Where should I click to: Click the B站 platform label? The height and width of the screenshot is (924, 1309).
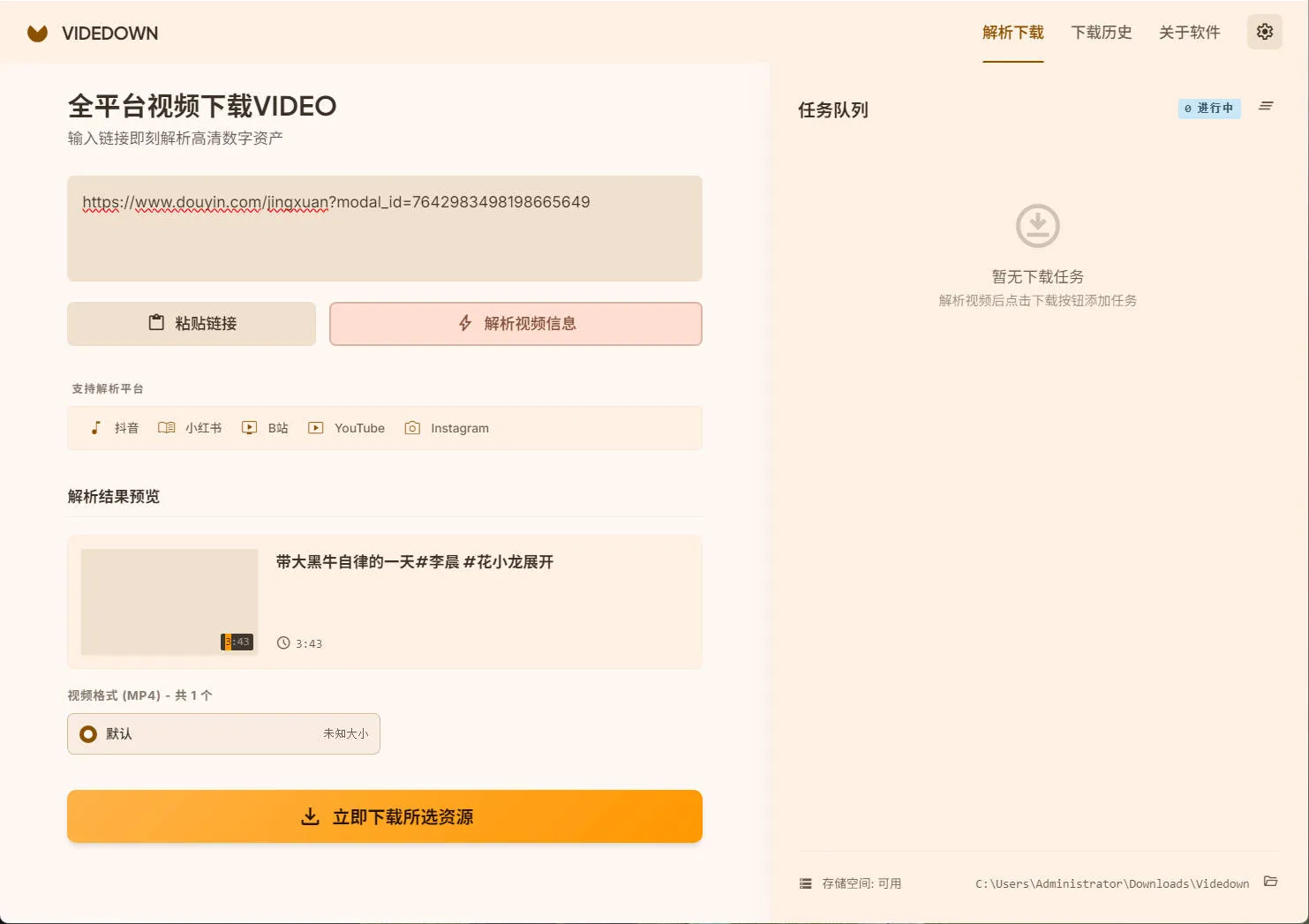[x=278, y=428]
